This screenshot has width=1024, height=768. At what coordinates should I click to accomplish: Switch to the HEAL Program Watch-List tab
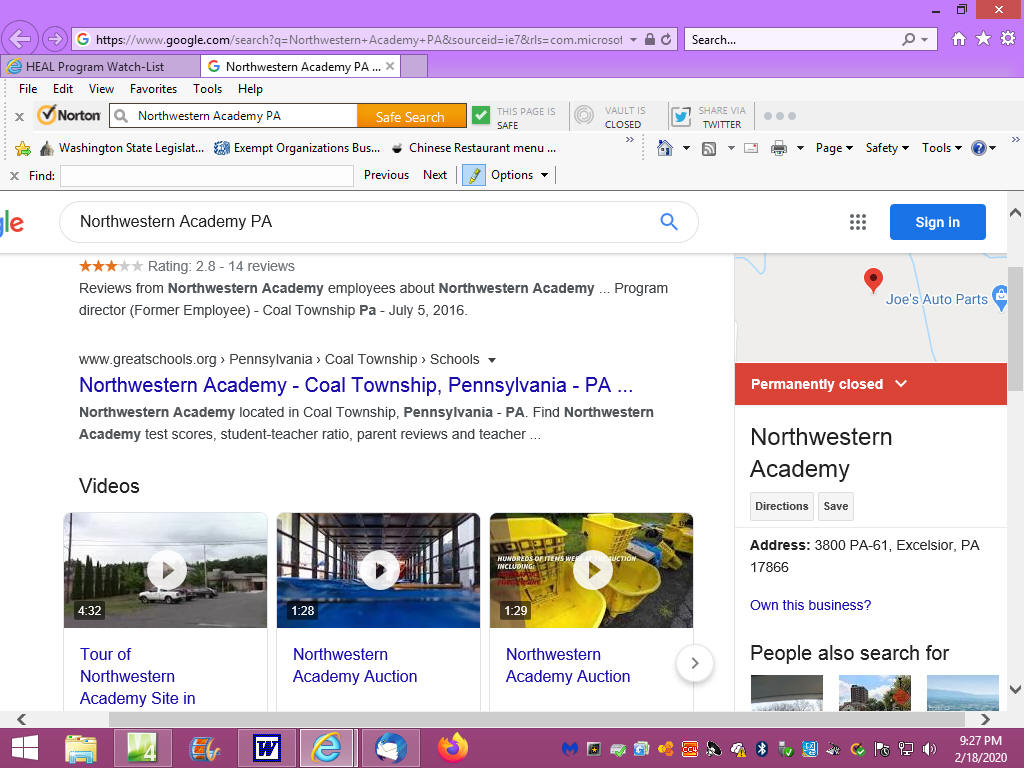click(x=101, y=67)
